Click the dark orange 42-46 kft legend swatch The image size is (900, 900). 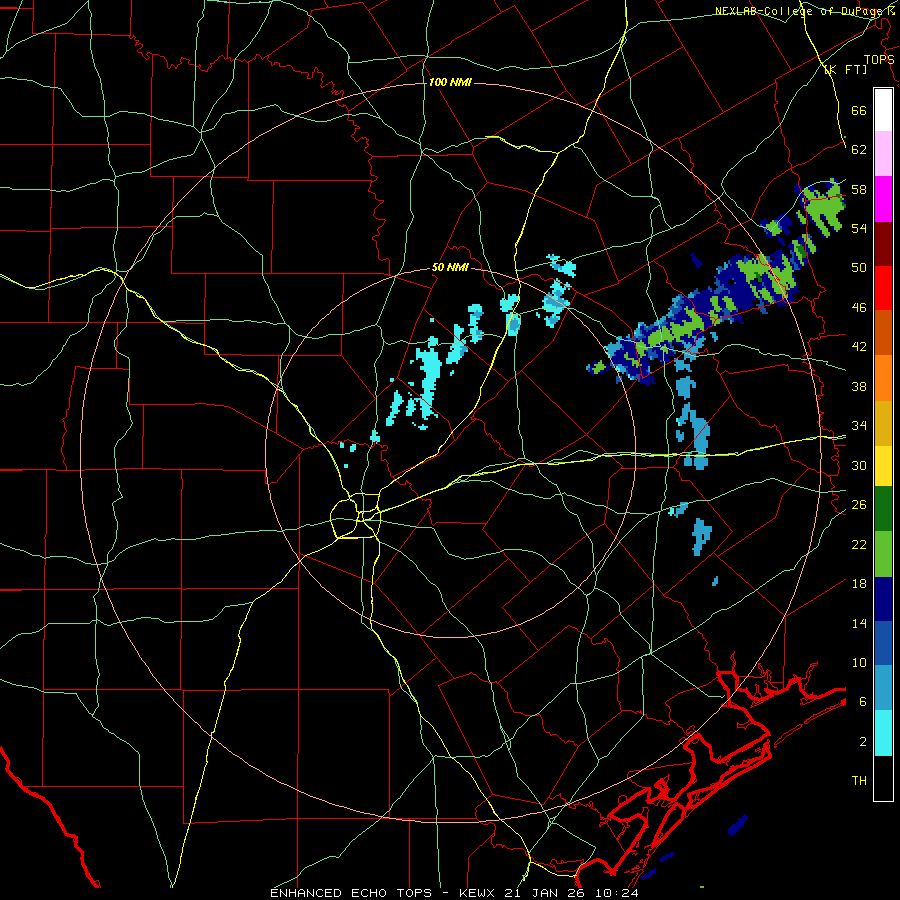coord(883,333)
